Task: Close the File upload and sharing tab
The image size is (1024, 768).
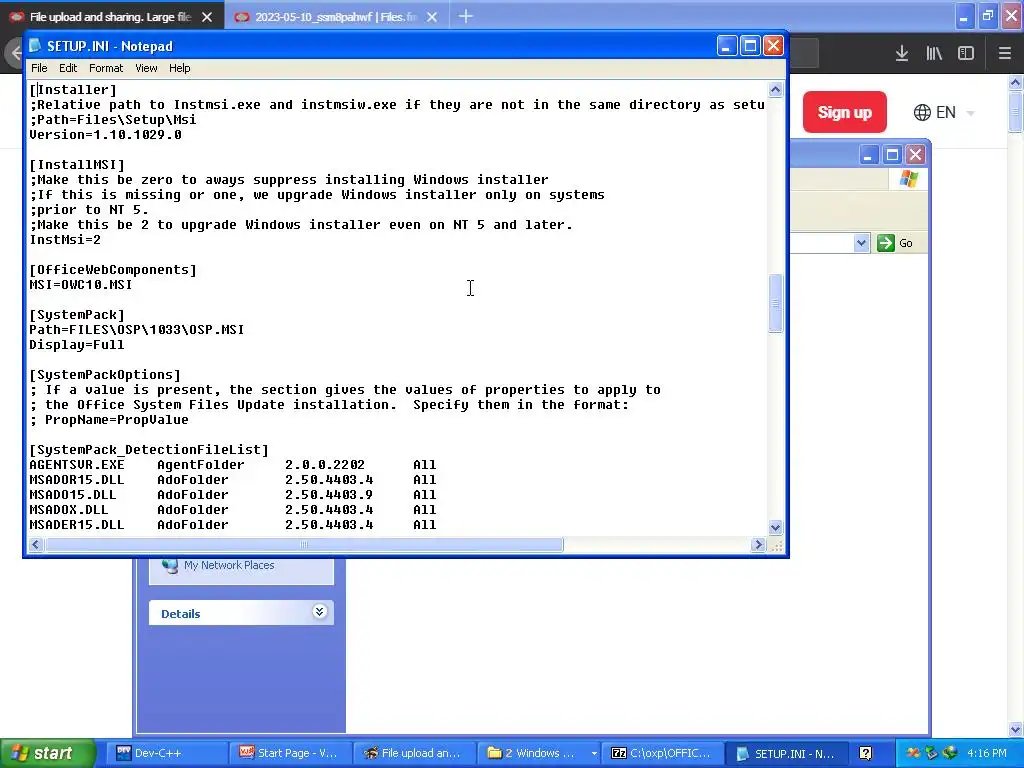Action: pos(207,17)
